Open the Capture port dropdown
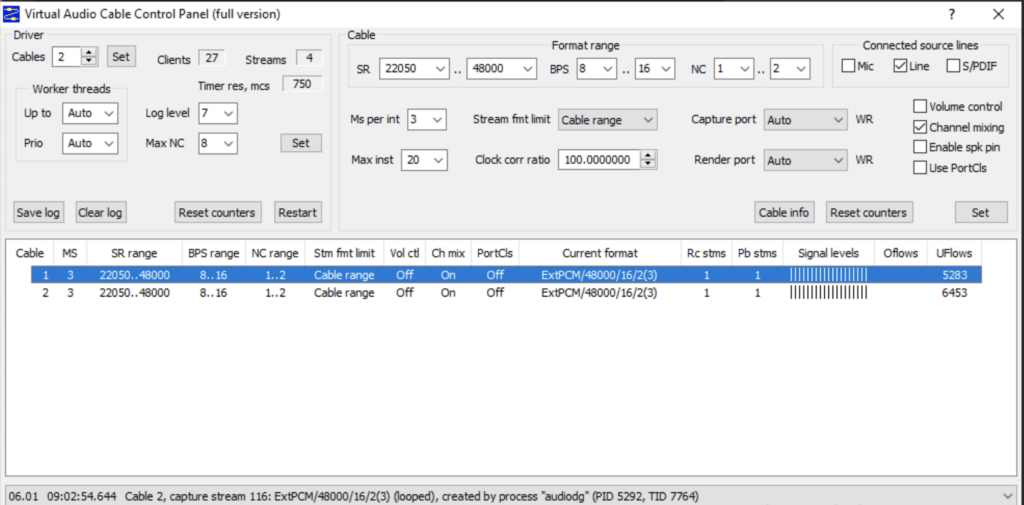 point(805,120)
